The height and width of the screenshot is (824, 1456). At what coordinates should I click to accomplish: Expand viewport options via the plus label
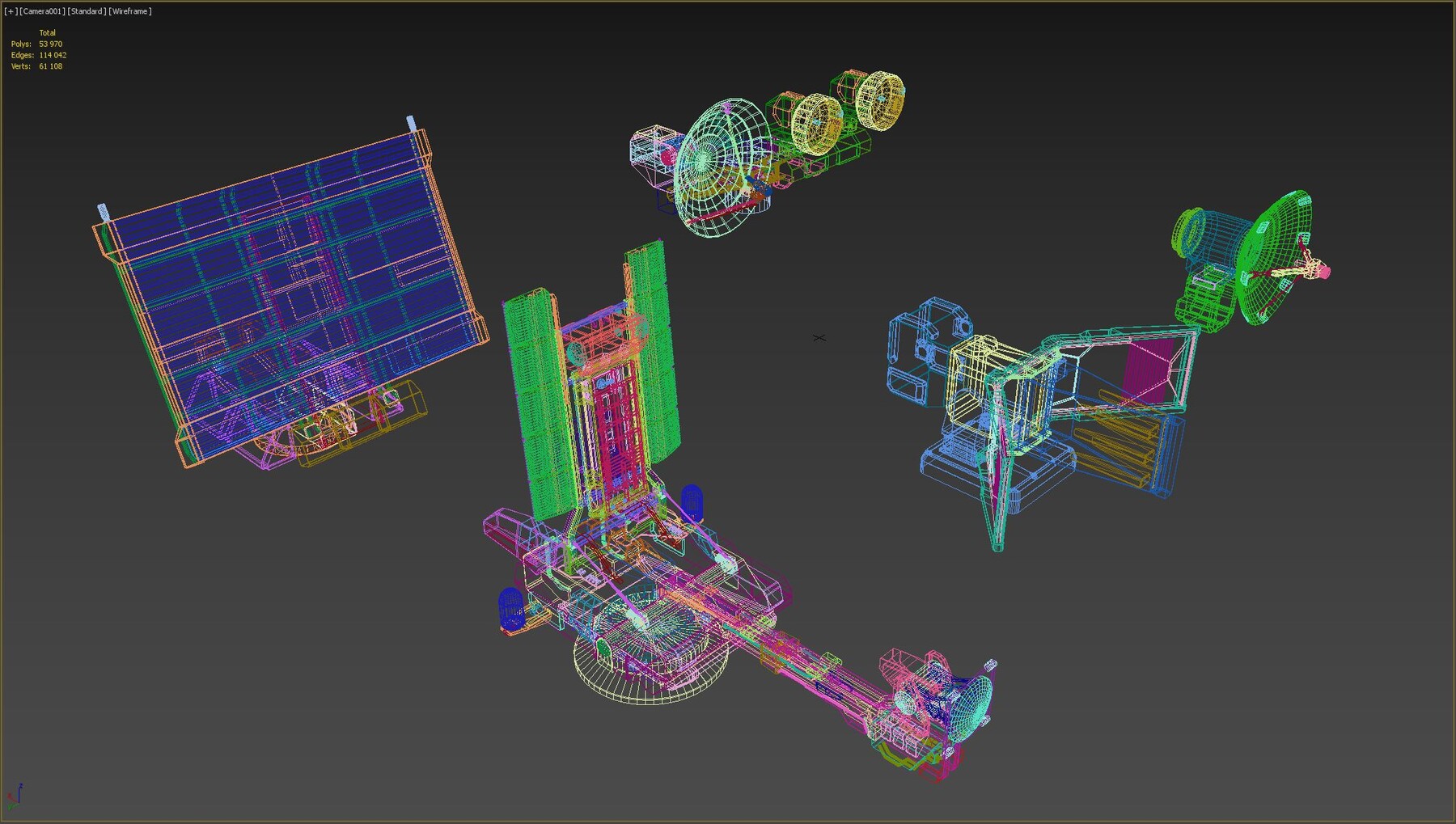coord(8,11)
